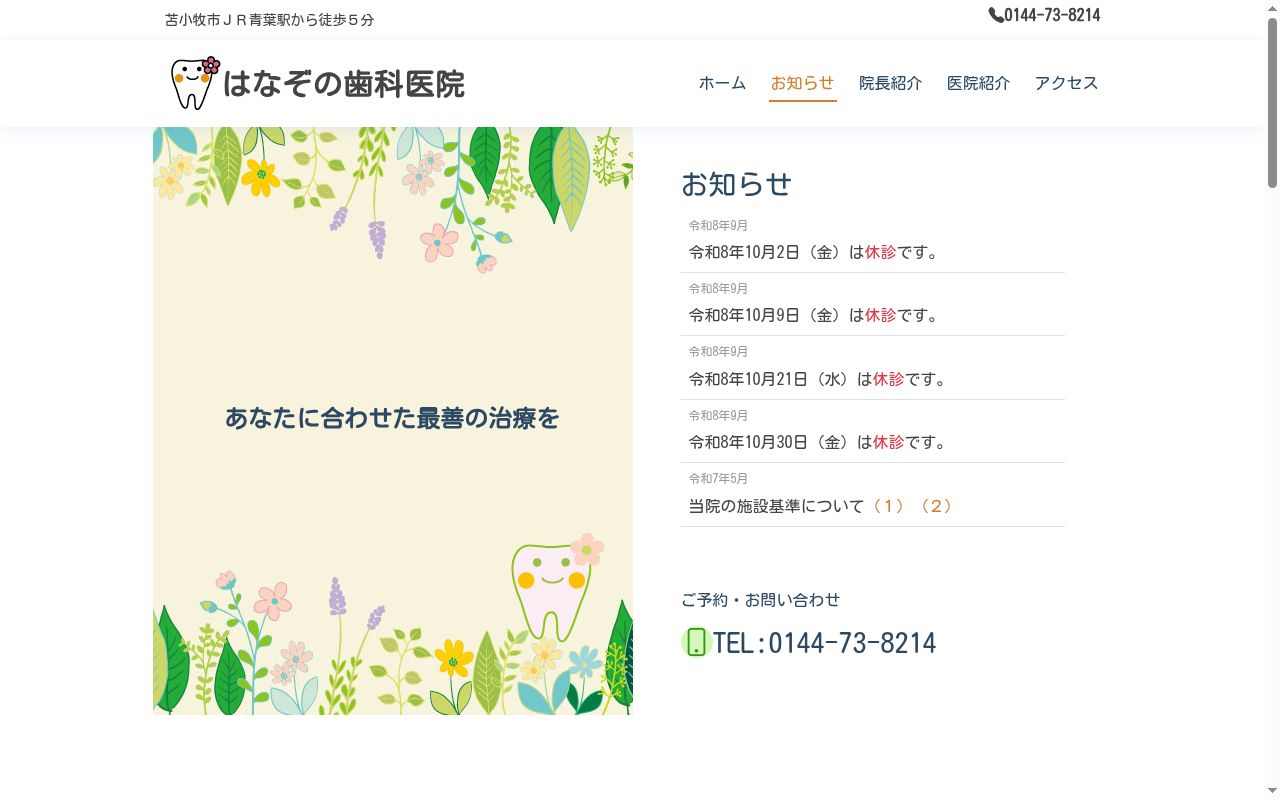Click banner slogan あなたに合わせた最善の治療を

pyautogui.click(x=392, y=418)
